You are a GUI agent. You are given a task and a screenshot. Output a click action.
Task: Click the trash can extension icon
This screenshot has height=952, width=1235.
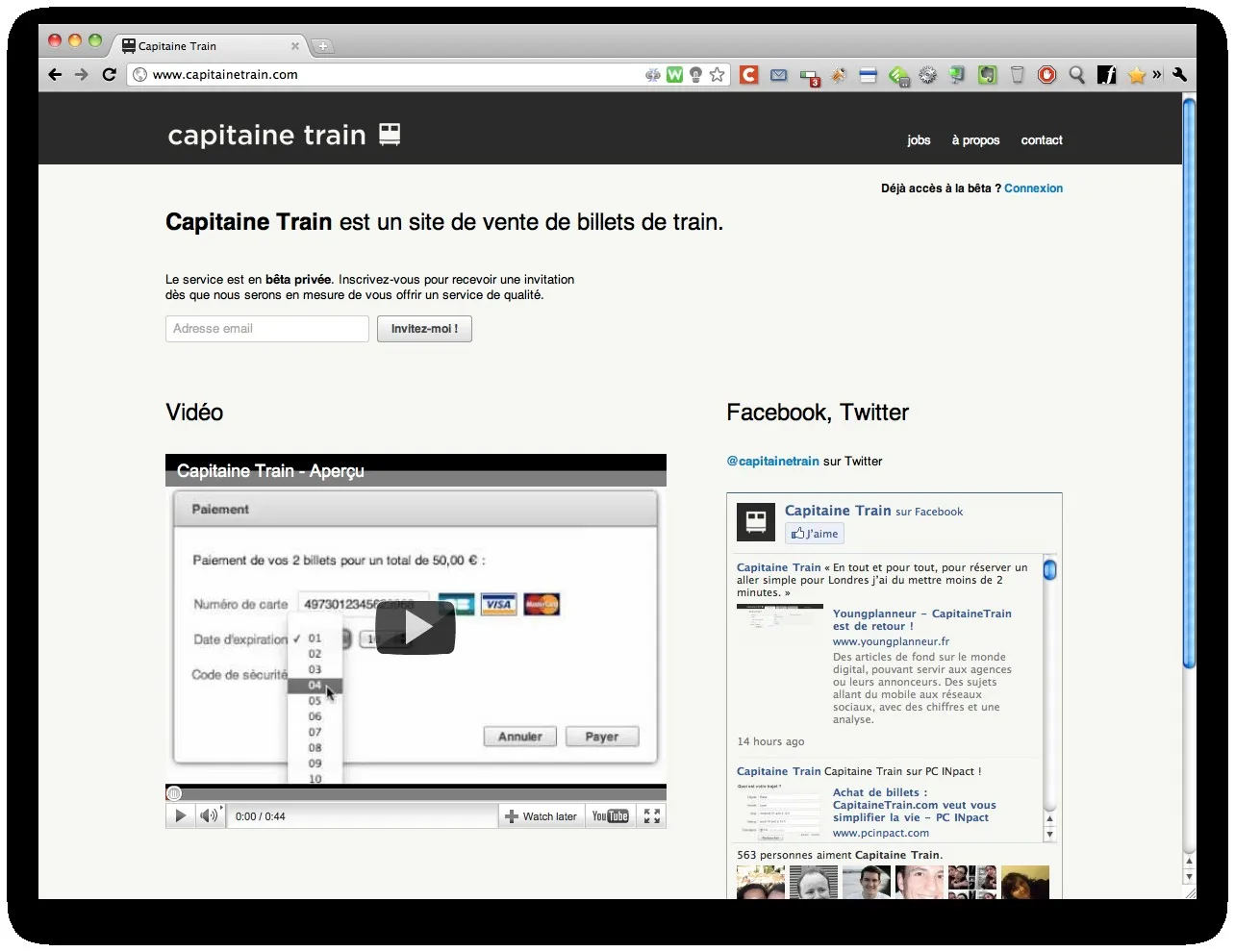[1018, 75]
